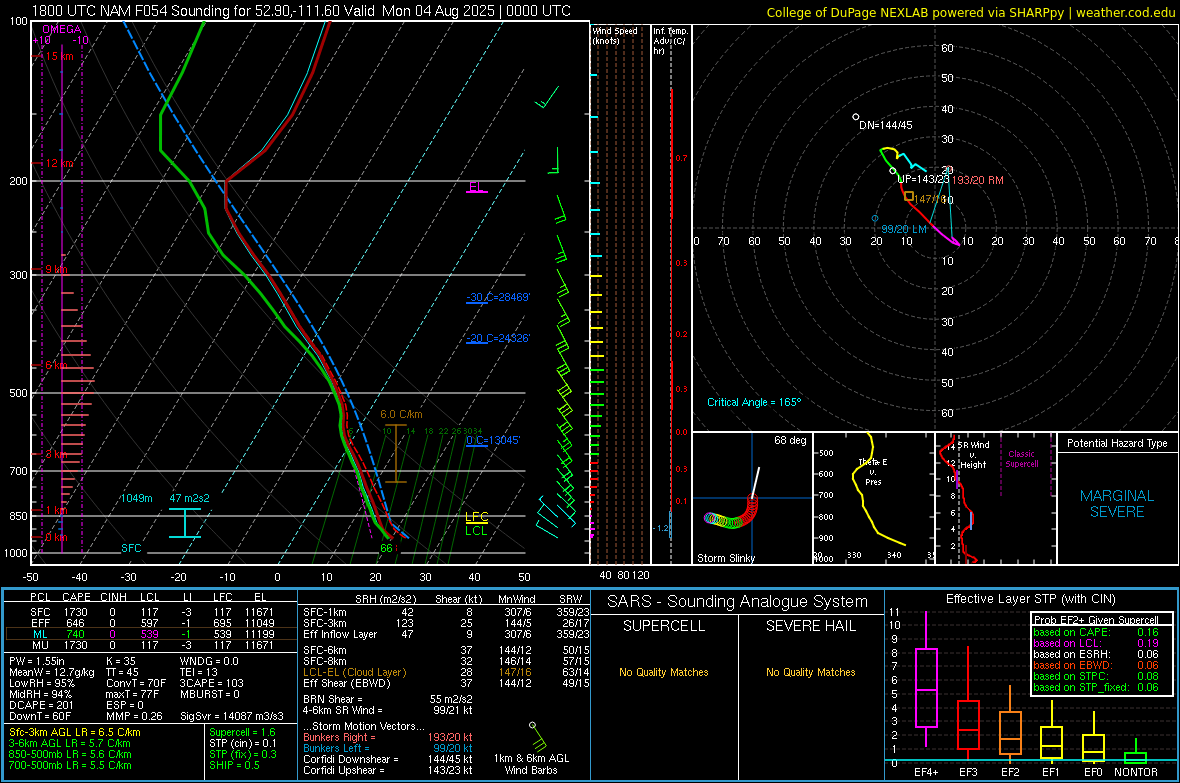
Task: Click the 68 deg label in Storm Slinky
Action: point(790,440)
